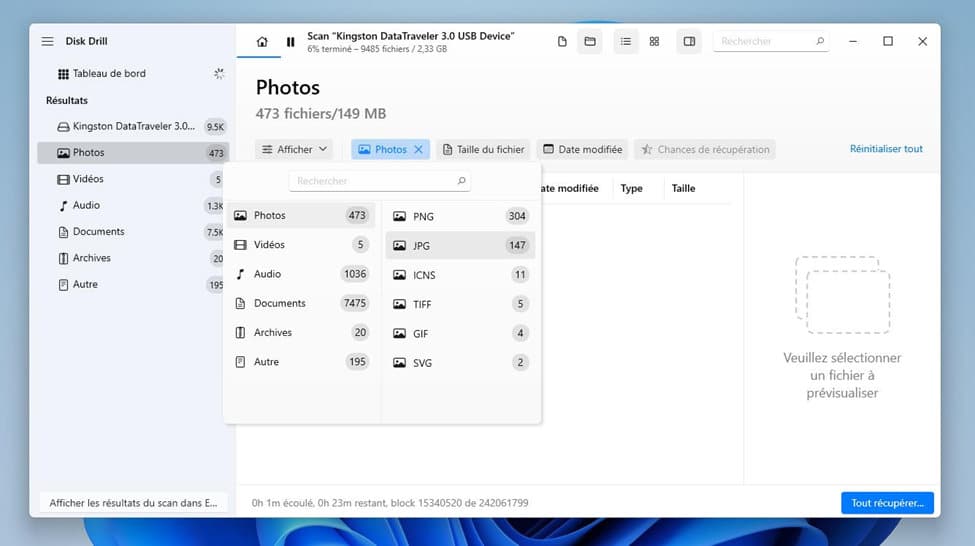This screenshot has height=546, width=975.
Task: Select JPG file type with 147 files
Action: (x=460, y=246)
